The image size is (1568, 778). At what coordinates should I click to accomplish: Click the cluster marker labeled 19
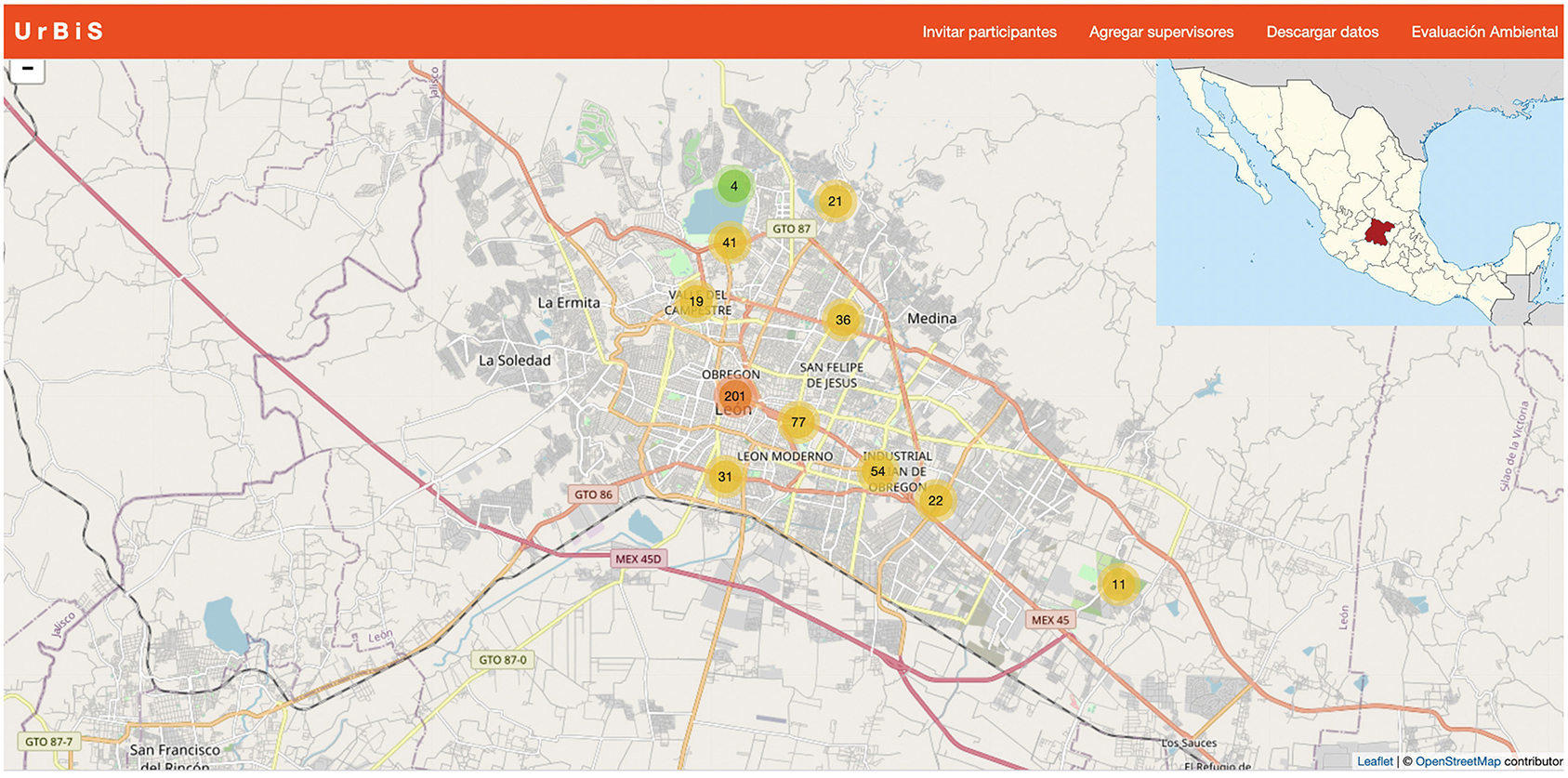[696, 301]
